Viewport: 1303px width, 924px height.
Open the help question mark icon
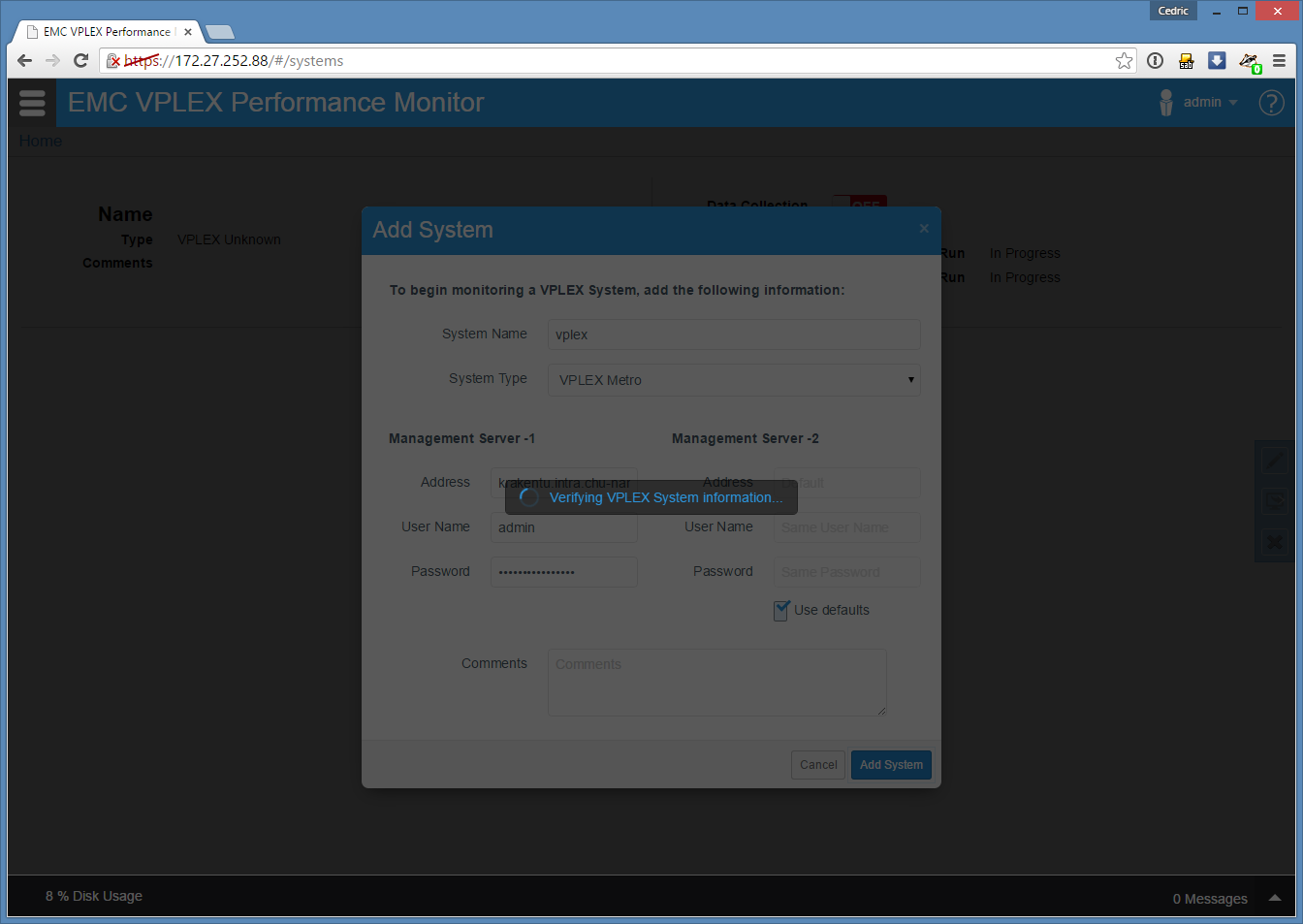click(1271, 103)
